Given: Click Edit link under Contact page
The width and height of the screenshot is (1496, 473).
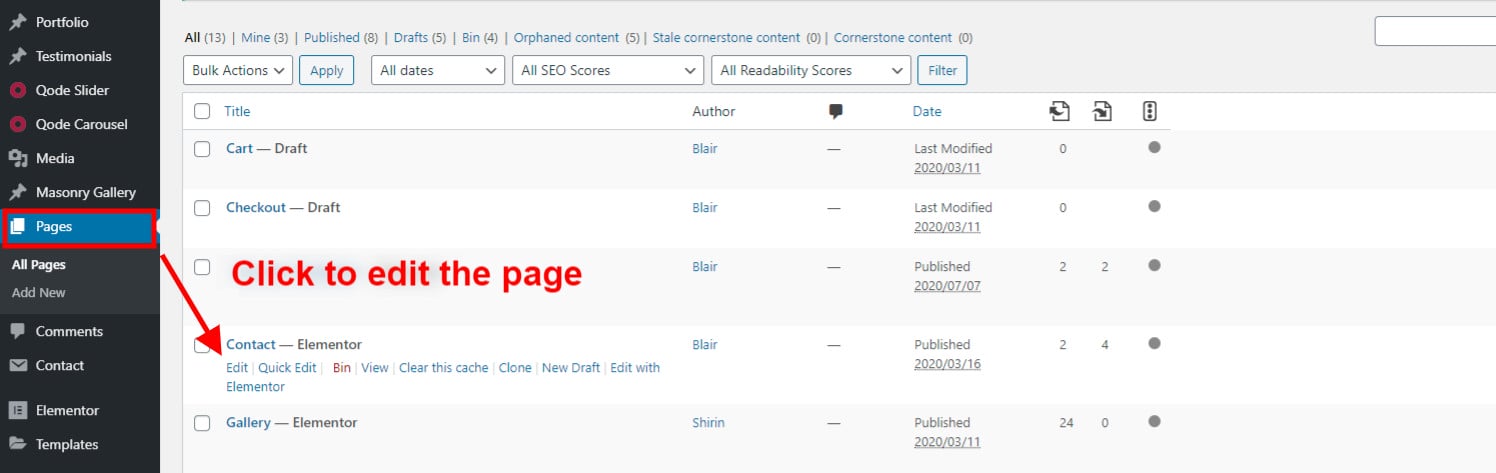Looking at the screenshot, I should pyautogui.click(x=237, y=368).
